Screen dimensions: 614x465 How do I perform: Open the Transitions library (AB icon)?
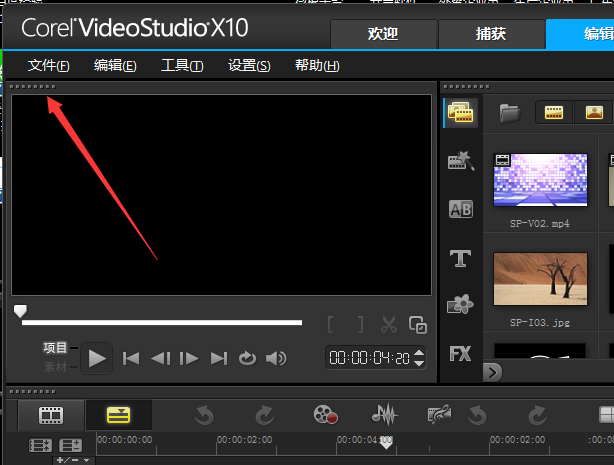point(460,209)
